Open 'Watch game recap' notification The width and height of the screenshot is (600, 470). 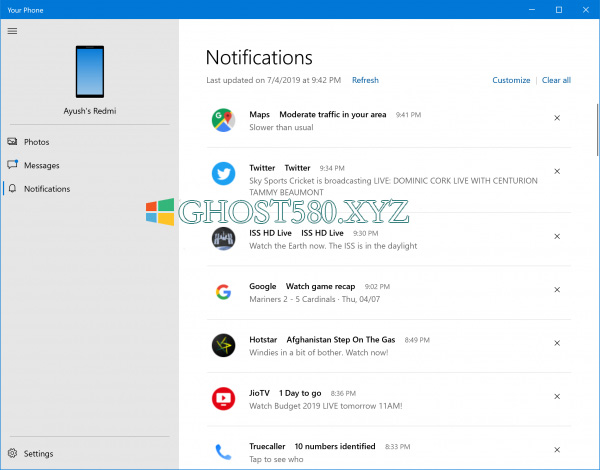pyautogui.click(x=320, y=286)
